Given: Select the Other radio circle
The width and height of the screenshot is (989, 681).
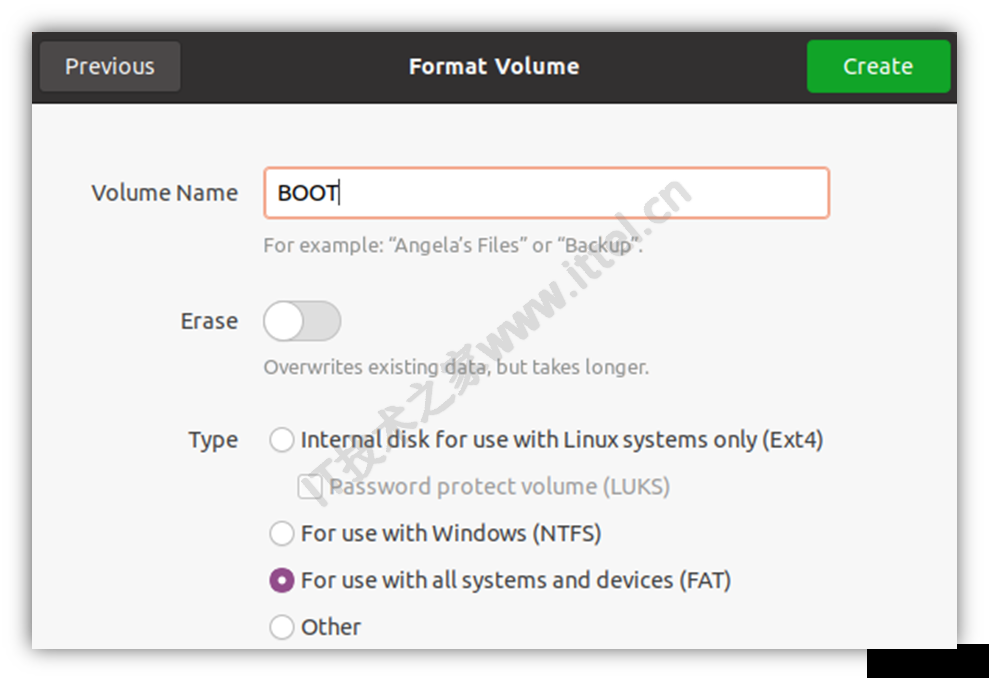Looking at the screenshot, I should coord(281,627).
